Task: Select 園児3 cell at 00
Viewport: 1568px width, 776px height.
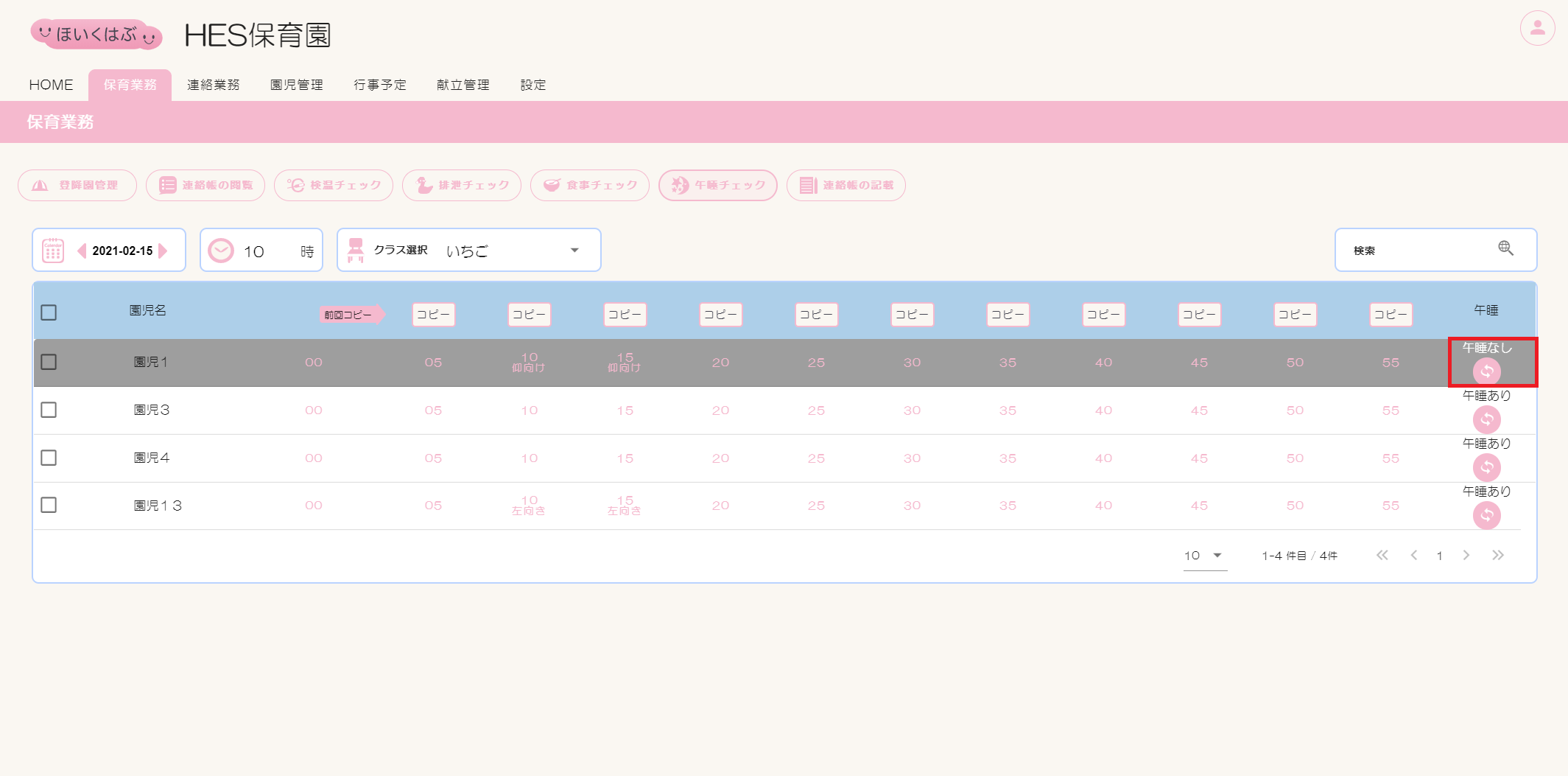Action: coord(314,410)
